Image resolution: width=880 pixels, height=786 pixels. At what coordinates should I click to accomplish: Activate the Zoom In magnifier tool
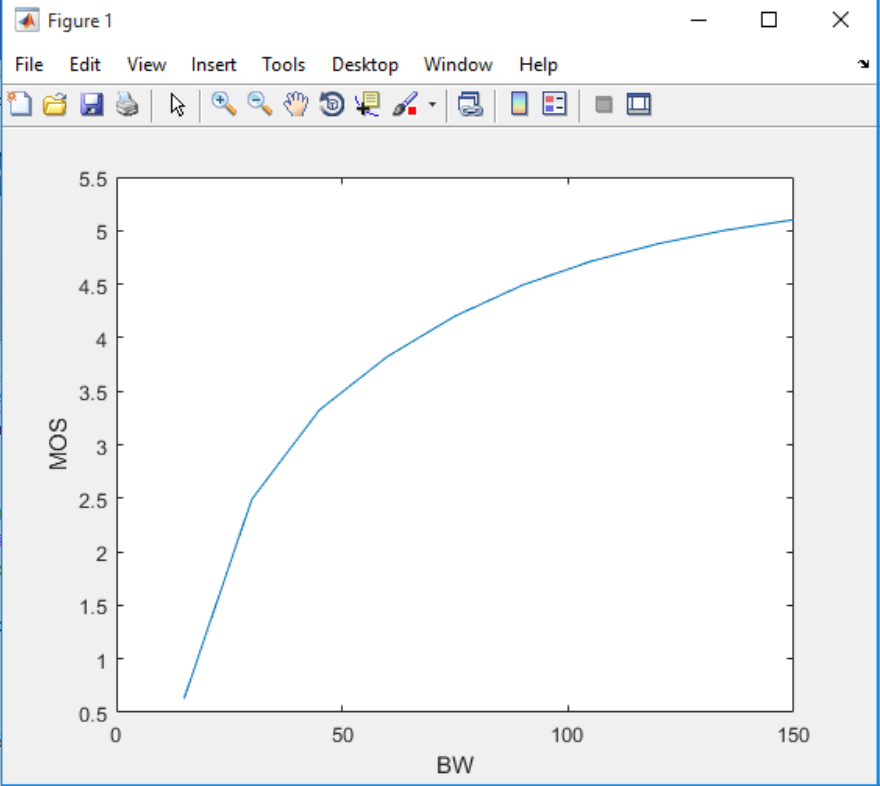pyautogui.click(x=224, y=104)
